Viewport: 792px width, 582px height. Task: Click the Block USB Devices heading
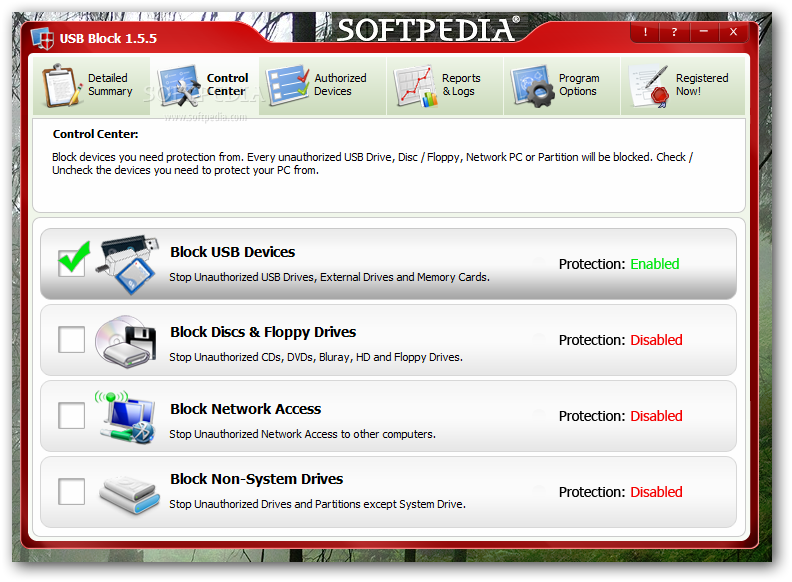click(x=232, y=252)
